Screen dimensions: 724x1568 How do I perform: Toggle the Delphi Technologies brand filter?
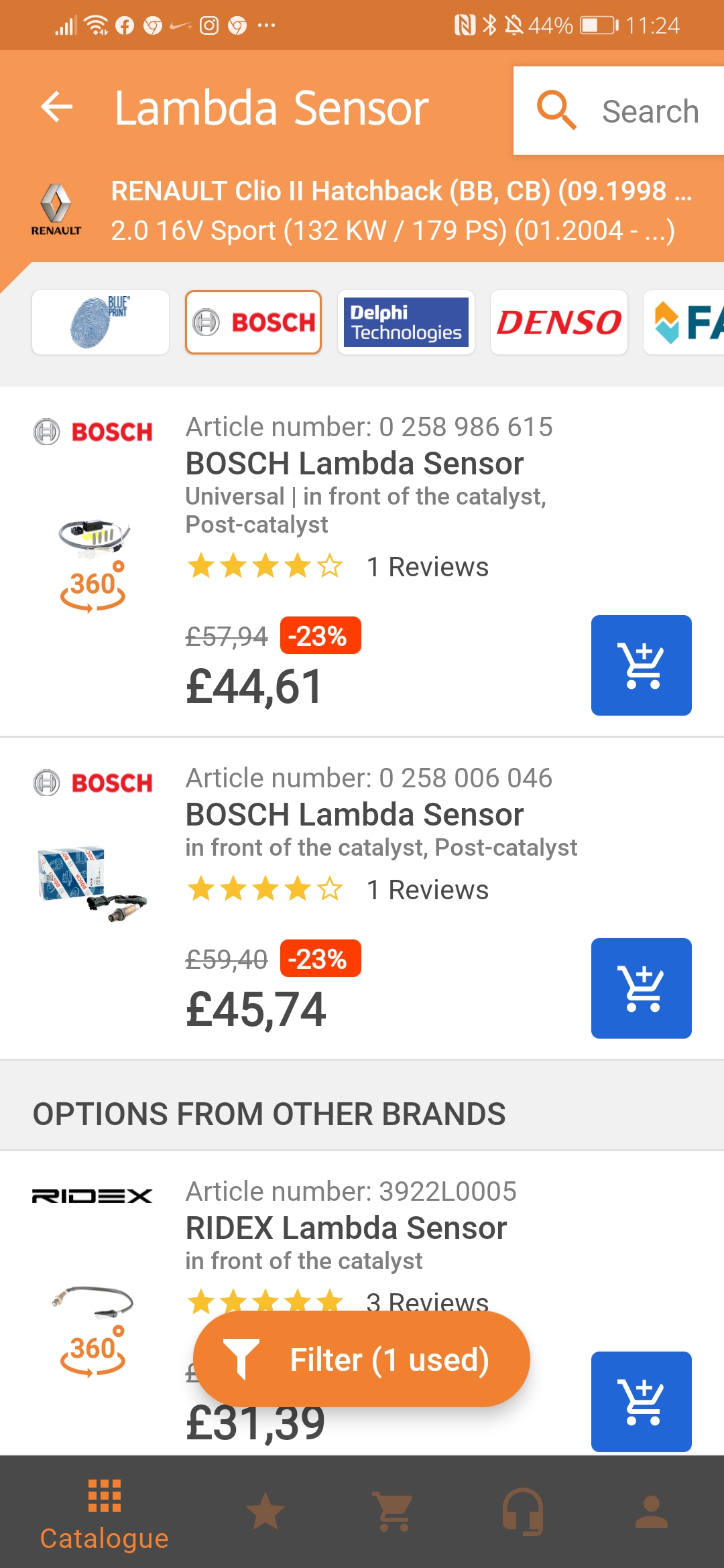tap(406, 322)
